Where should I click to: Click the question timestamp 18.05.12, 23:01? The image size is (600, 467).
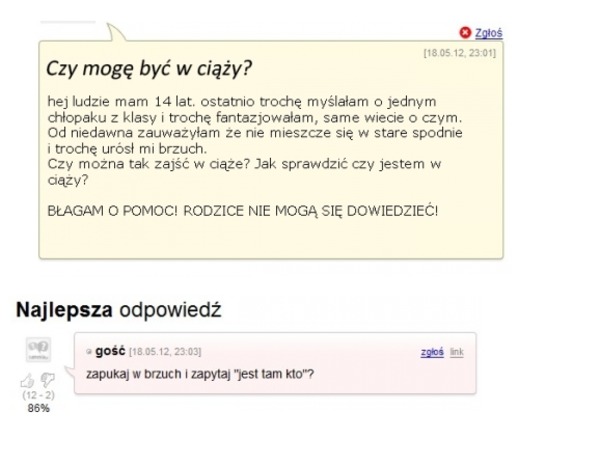coord(460,53)
